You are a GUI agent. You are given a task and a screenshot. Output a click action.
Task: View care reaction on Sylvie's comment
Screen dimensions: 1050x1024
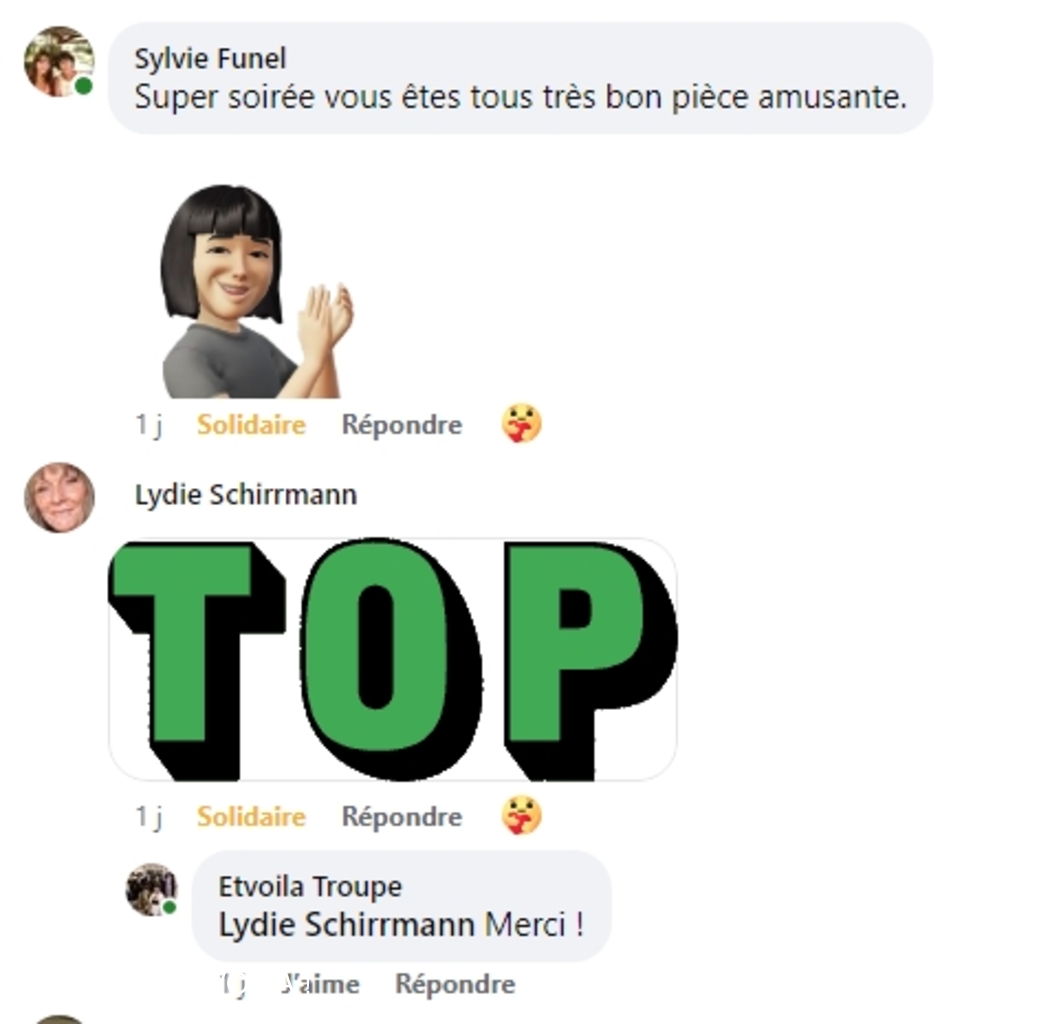point(522,423)
